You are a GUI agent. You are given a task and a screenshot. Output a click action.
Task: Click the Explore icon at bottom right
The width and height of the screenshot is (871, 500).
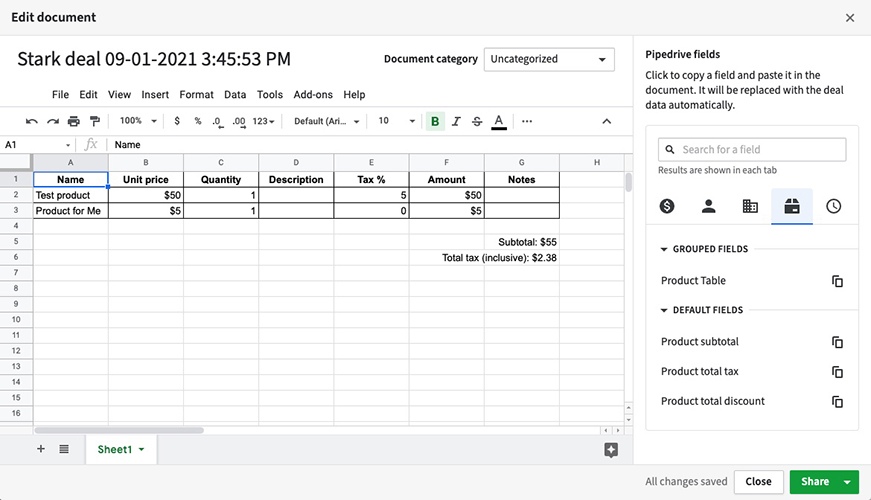[x=610, y=450]
